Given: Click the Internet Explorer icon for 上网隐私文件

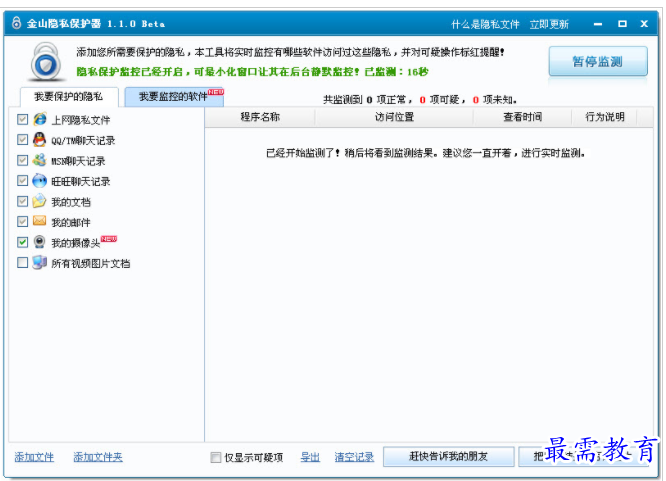Looking at the screenshot, I should [x=40, y=119].
